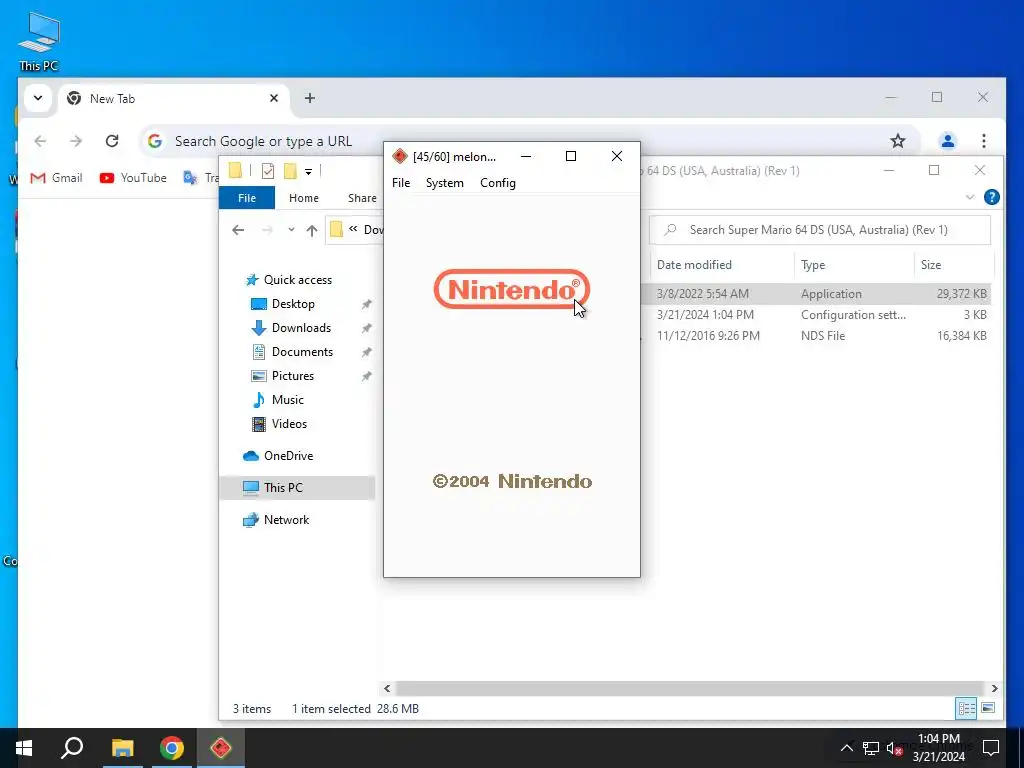Open the Windows Start menu
The width and height of the screenshot is (1024, 768).
click(x=24, y=748)
